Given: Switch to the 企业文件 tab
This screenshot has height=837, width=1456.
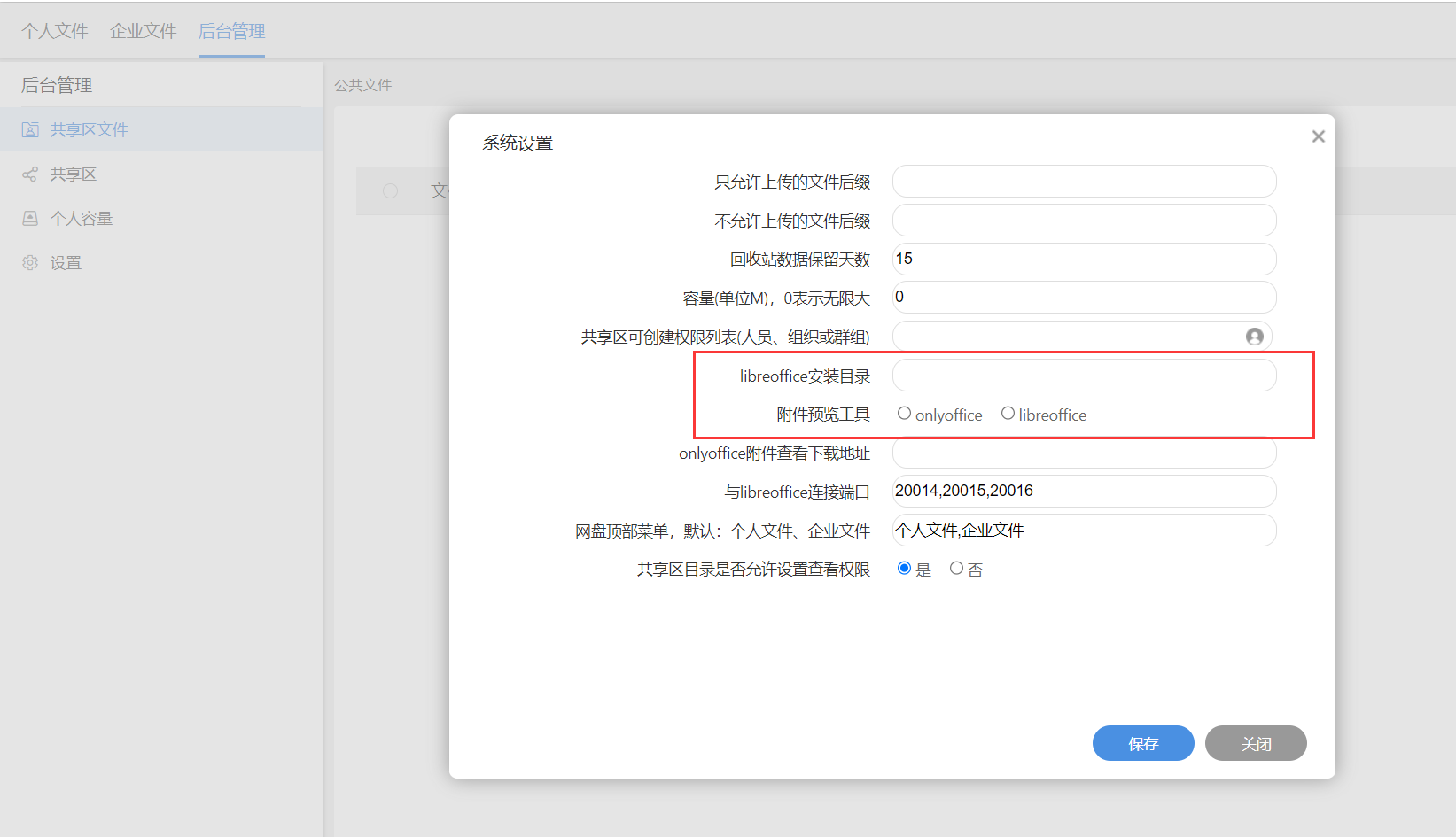Looking at the screenshot, I should click(x=144, y=31).
